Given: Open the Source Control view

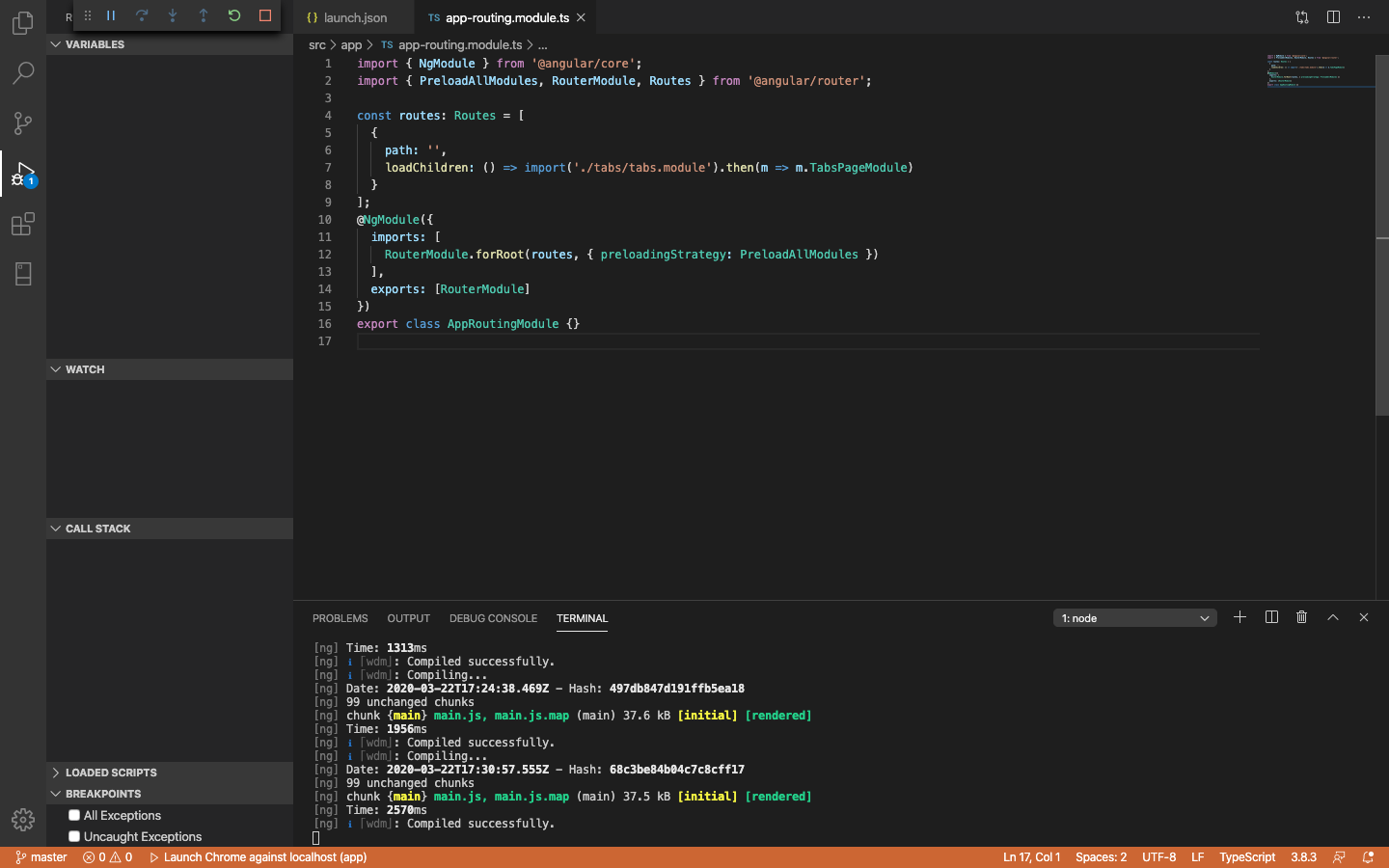Looking at the screenshot, I should (x=23, y=123).
